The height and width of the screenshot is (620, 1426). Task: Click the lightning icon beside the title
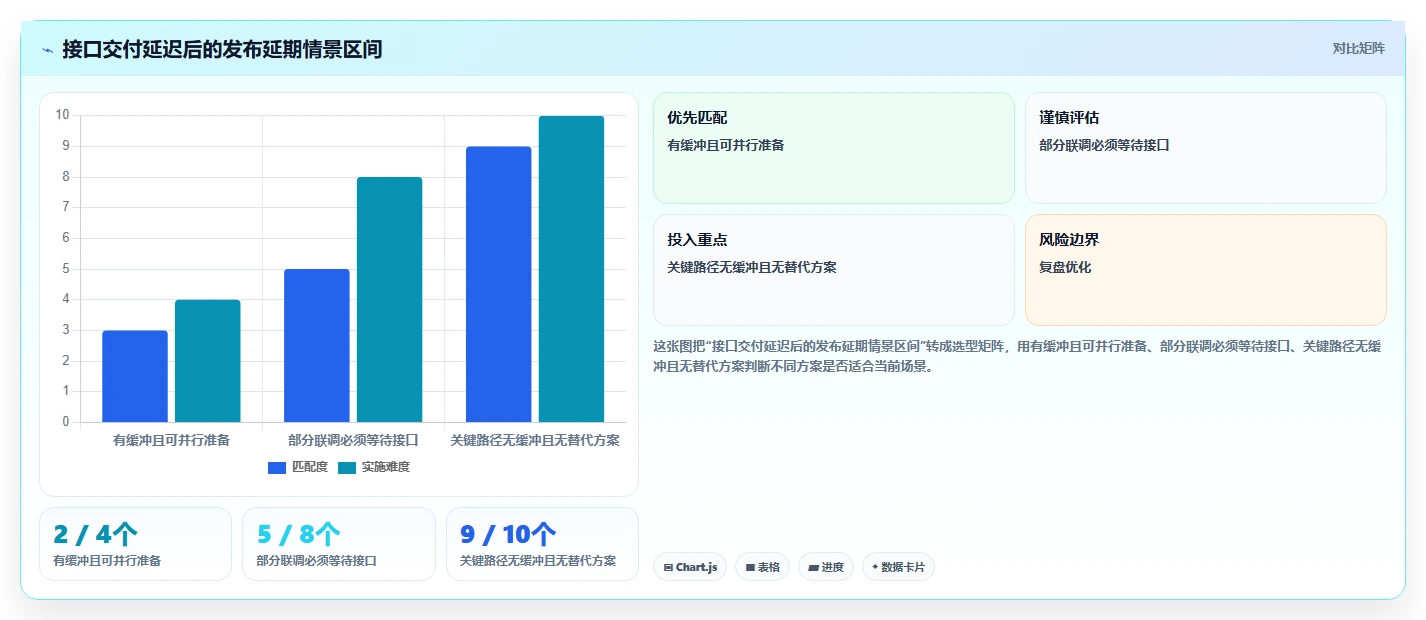tap(48, 50)
